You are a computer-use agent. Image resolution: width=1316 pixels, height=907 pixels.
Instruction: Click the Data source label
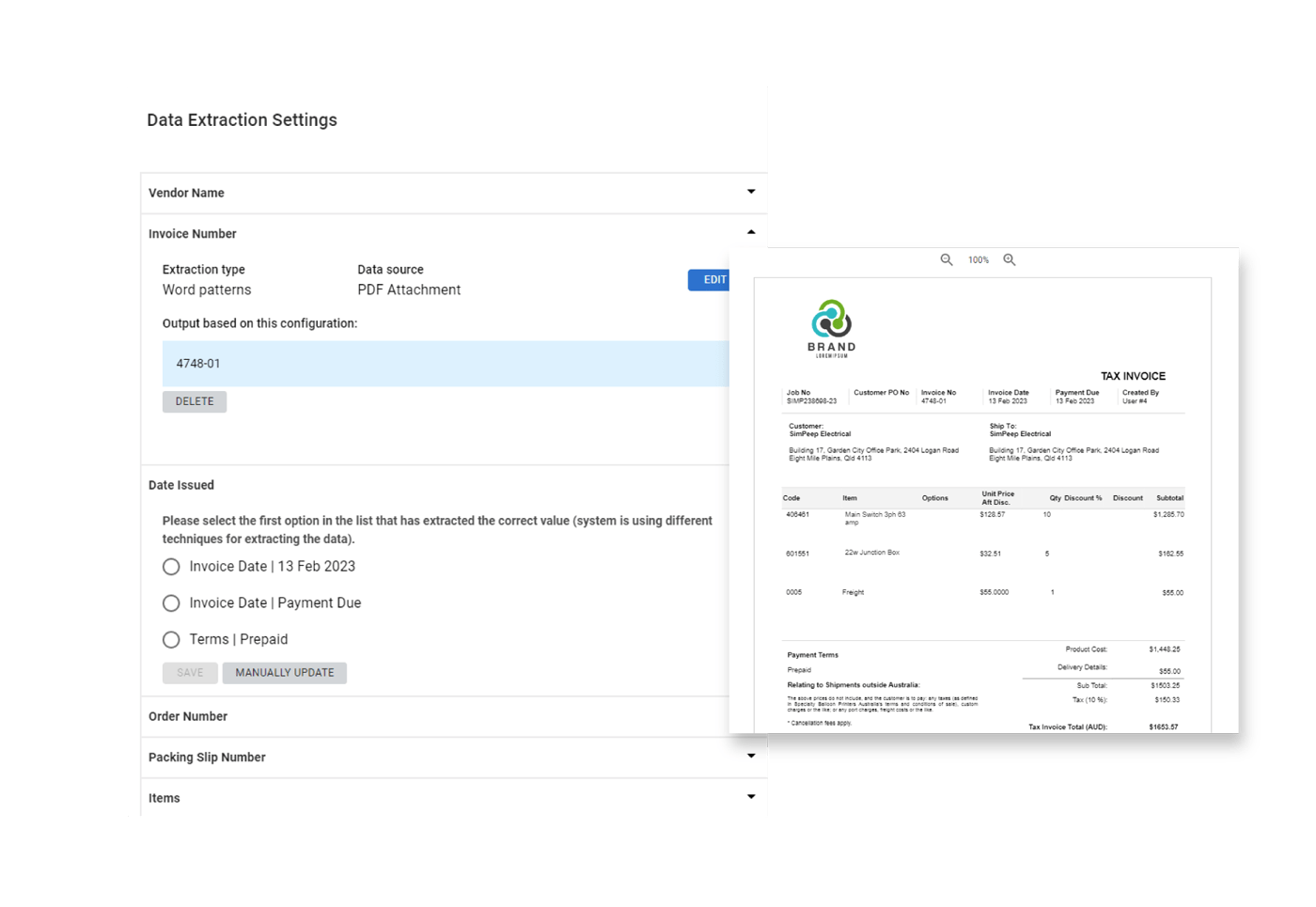click(390, 270)
